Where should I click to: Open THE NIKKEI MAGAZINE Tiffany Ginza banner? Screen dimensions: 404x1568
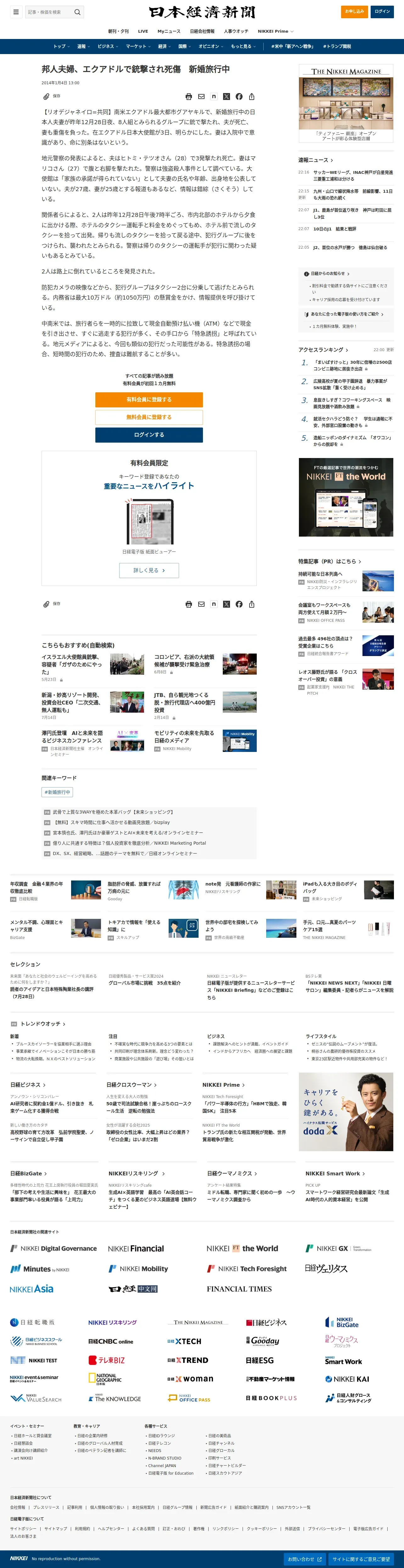coord(346,104)
